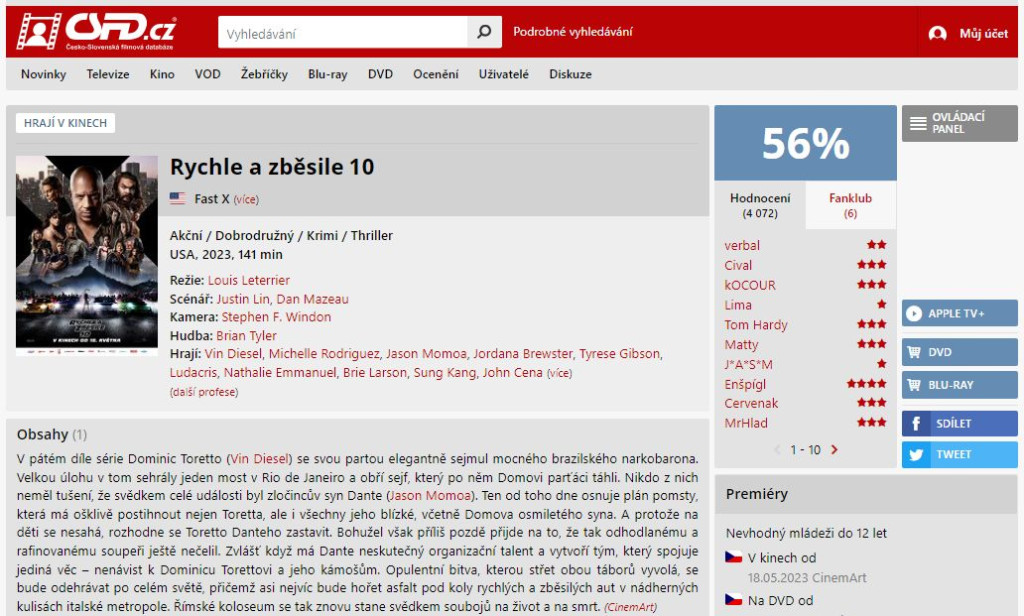Go to next ratings page arrow
This screenshot has width=1024, height=616.
834,449
